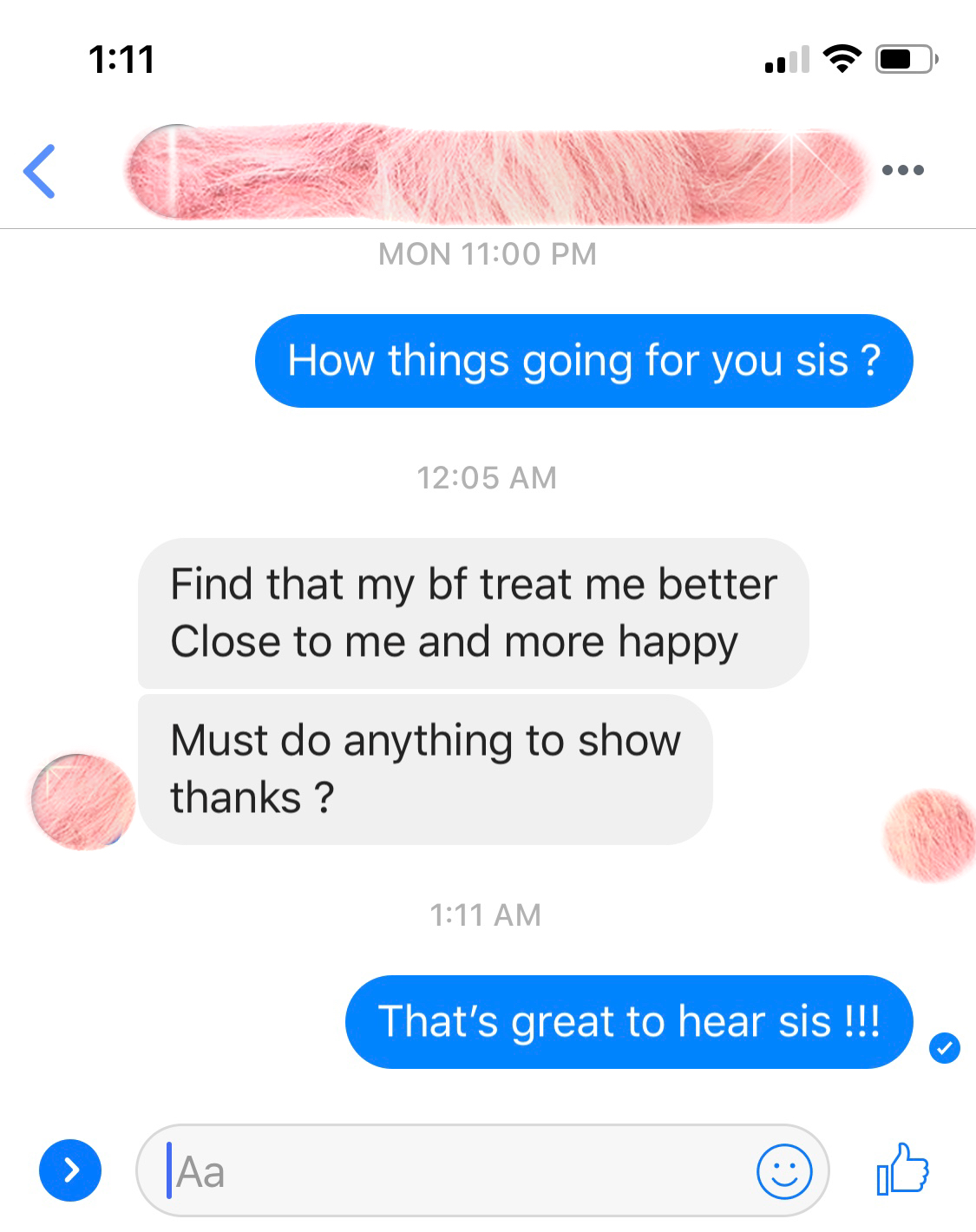The image size is (976, 1232).
Task: Open the smiley emoji picker
Action: click(x=784, y=1171)
